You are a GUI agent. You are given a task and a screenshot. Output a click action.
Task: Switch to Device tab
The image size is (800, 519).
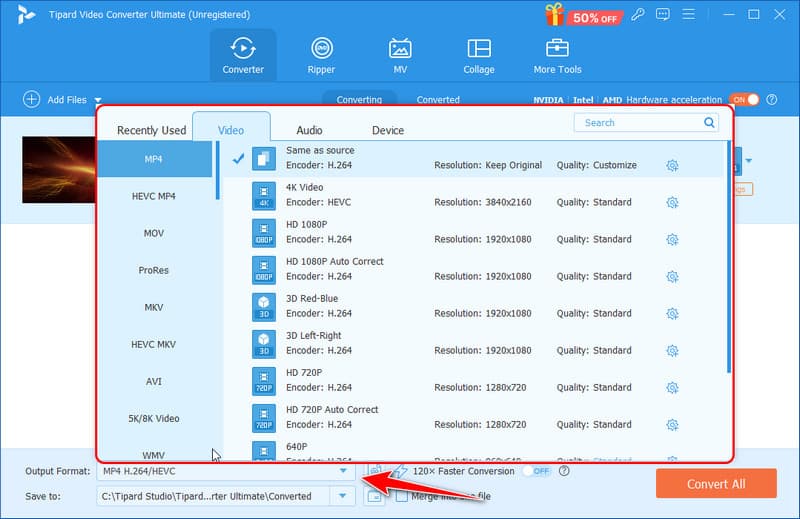388,130
